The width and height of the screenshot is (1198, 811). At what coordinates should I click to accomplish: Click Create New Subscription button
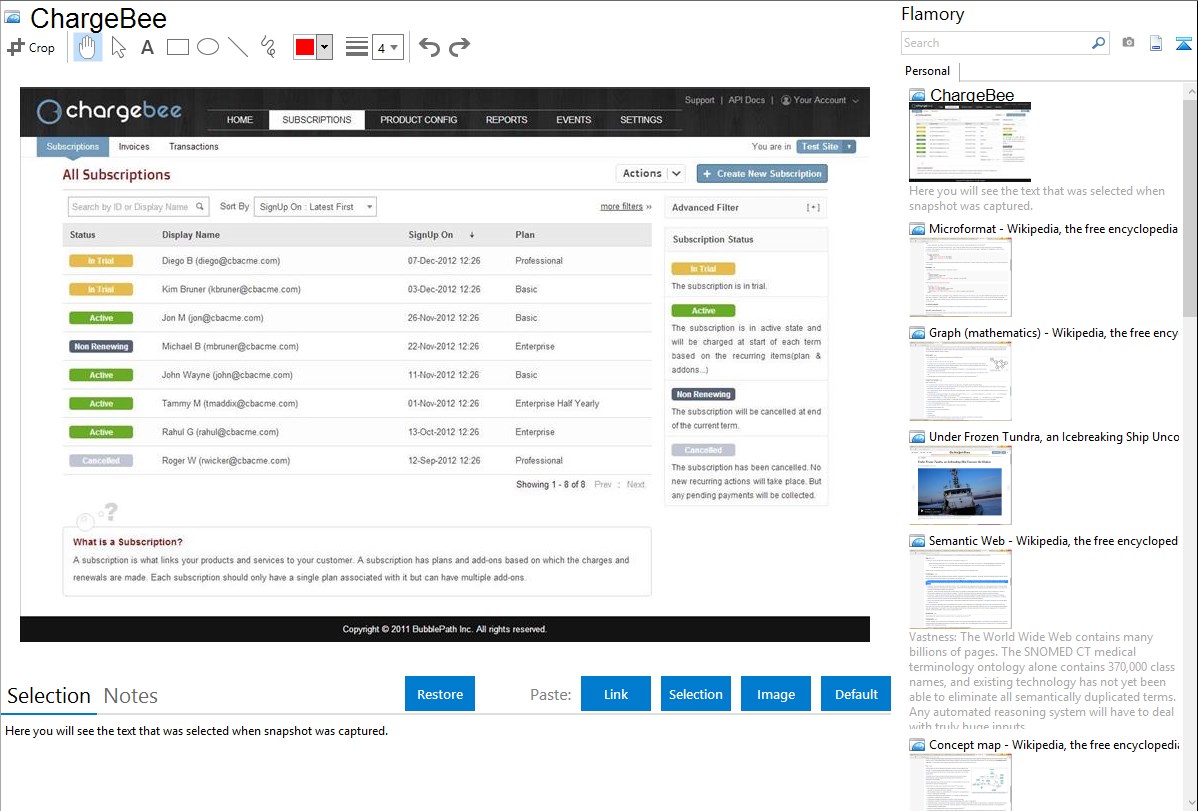tap(762, 174)
